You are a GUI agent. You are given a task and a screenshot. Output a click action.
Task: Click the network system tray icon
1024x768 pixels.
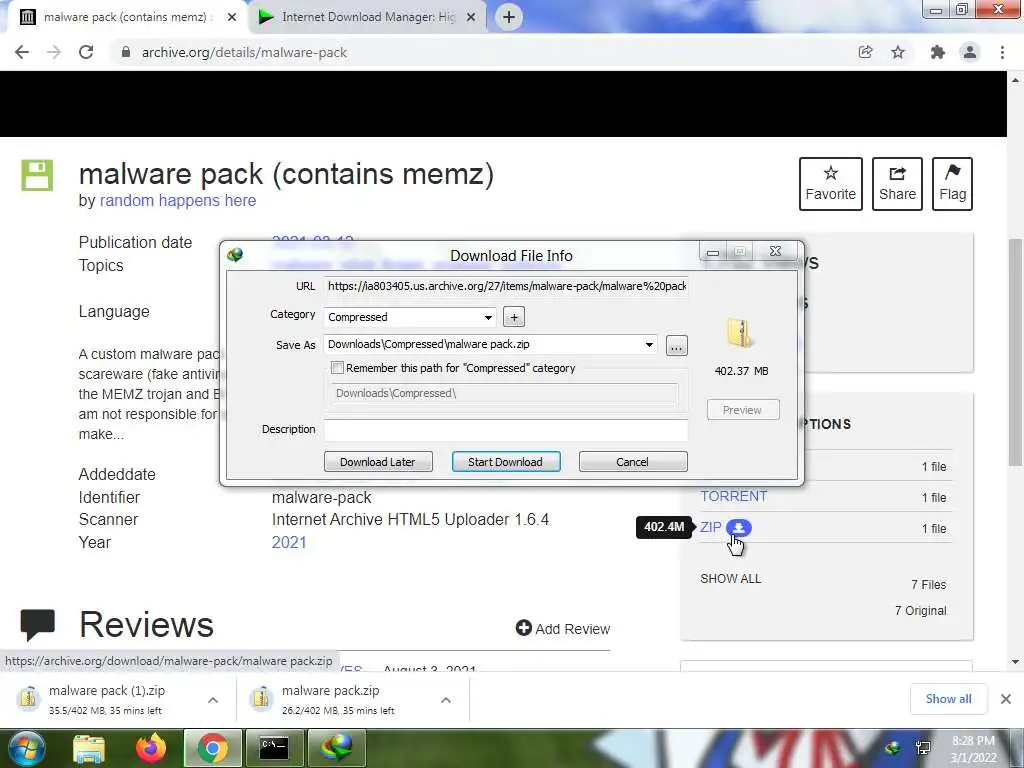pyautogui.click(x=923, y=748)
